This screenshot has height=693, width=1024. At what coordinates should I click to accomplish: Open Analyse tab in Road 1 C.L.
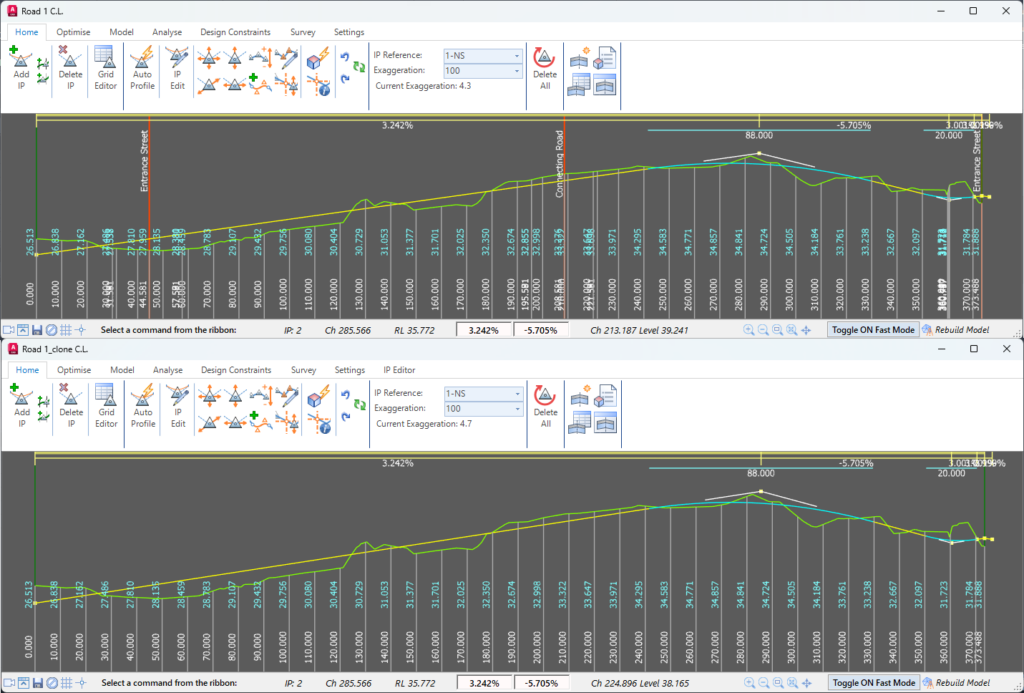(167, 32)
